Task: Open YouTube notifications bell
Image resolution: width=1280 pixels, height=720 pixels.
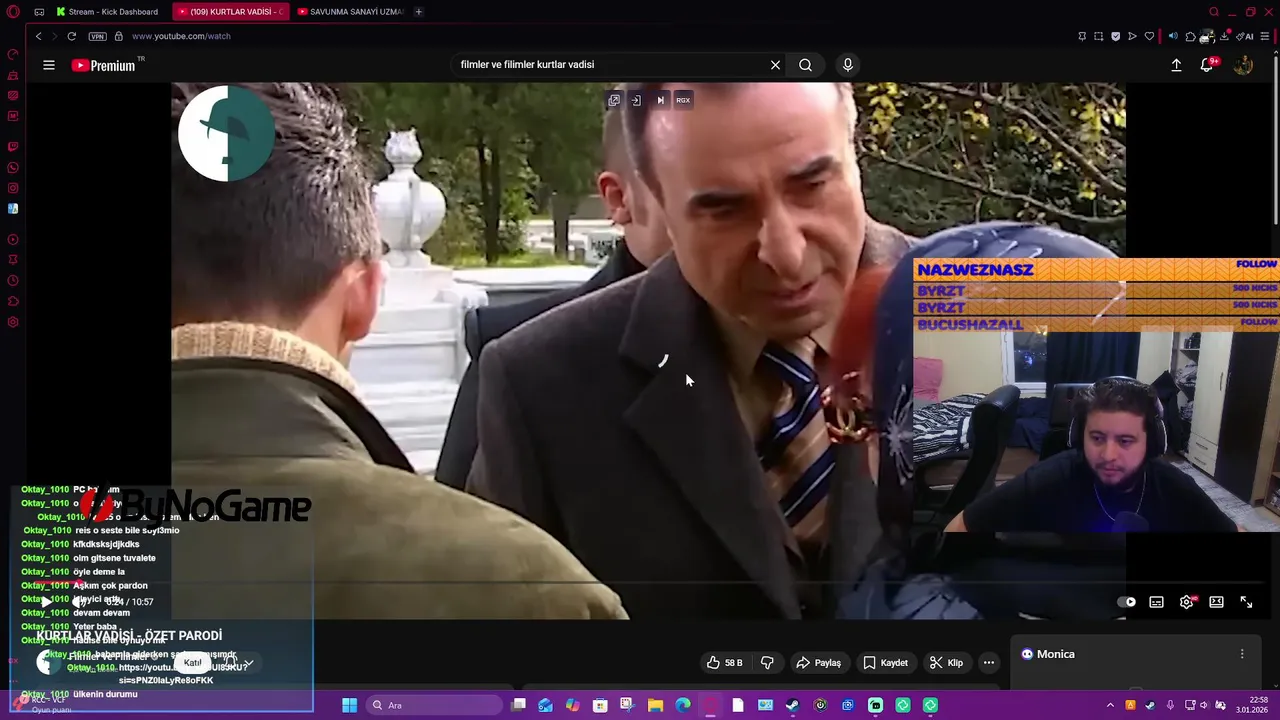Action: coord(1207,65)
